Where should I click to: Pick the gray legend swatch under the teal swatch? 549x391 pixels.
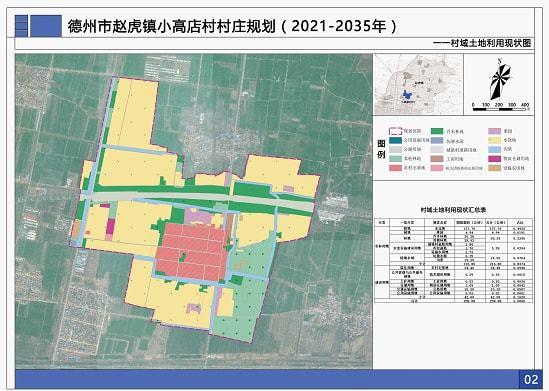[x=395, y=149]
